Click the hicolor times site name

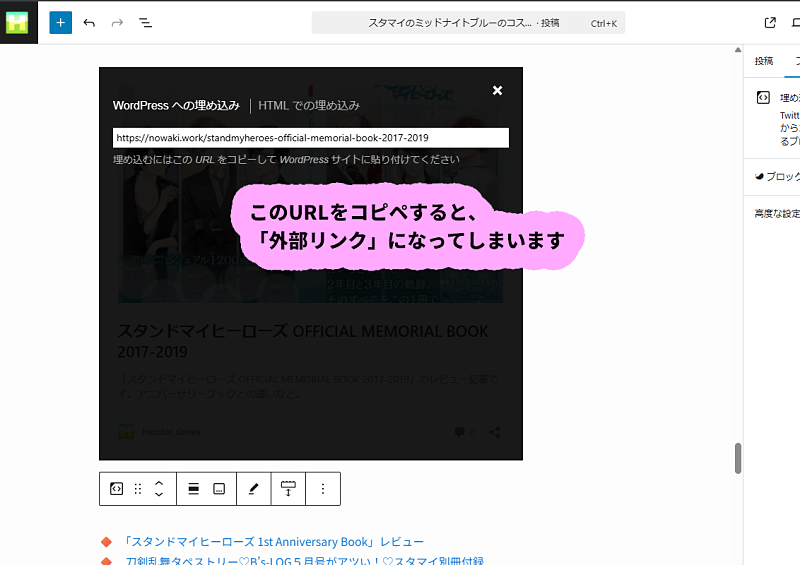coord(171,432)
